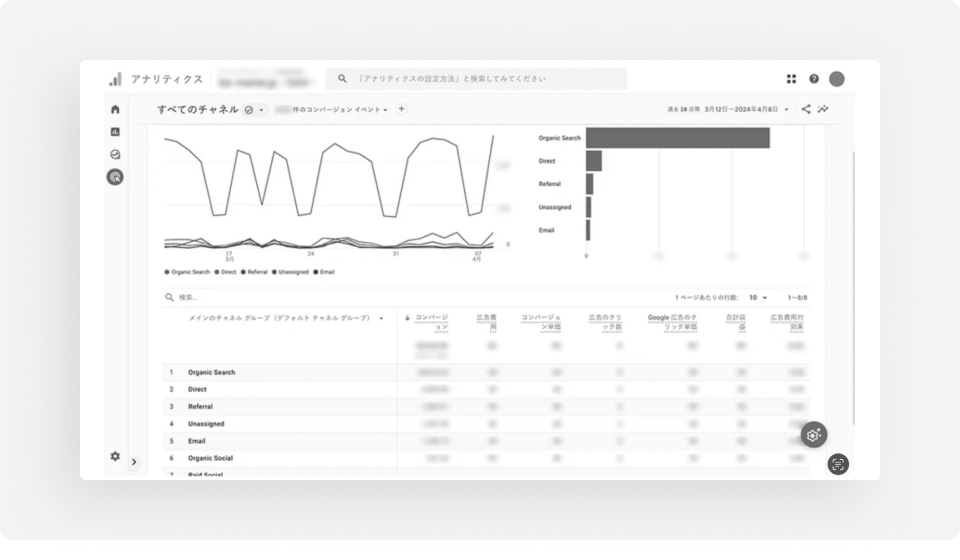Open the date range dropdown
The image size is (960, 560).
746,109
